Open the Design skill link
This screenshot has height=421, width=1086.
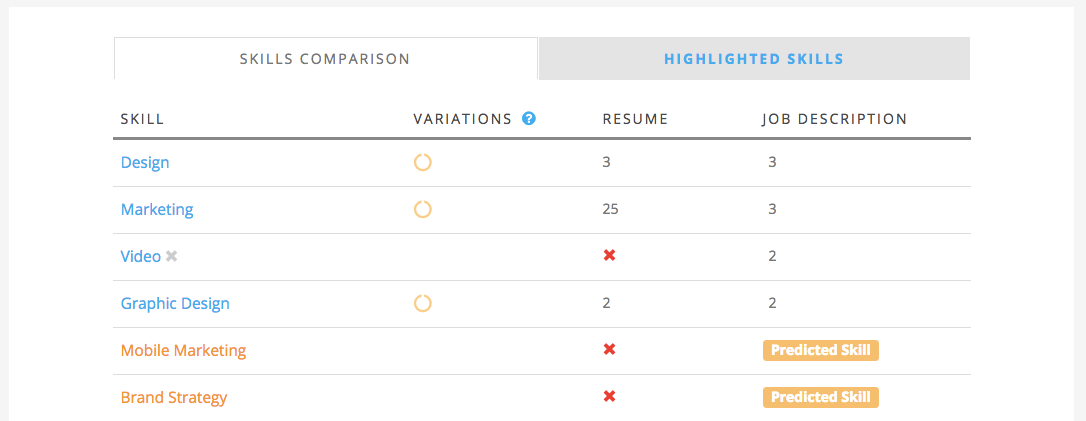[145, 163]
